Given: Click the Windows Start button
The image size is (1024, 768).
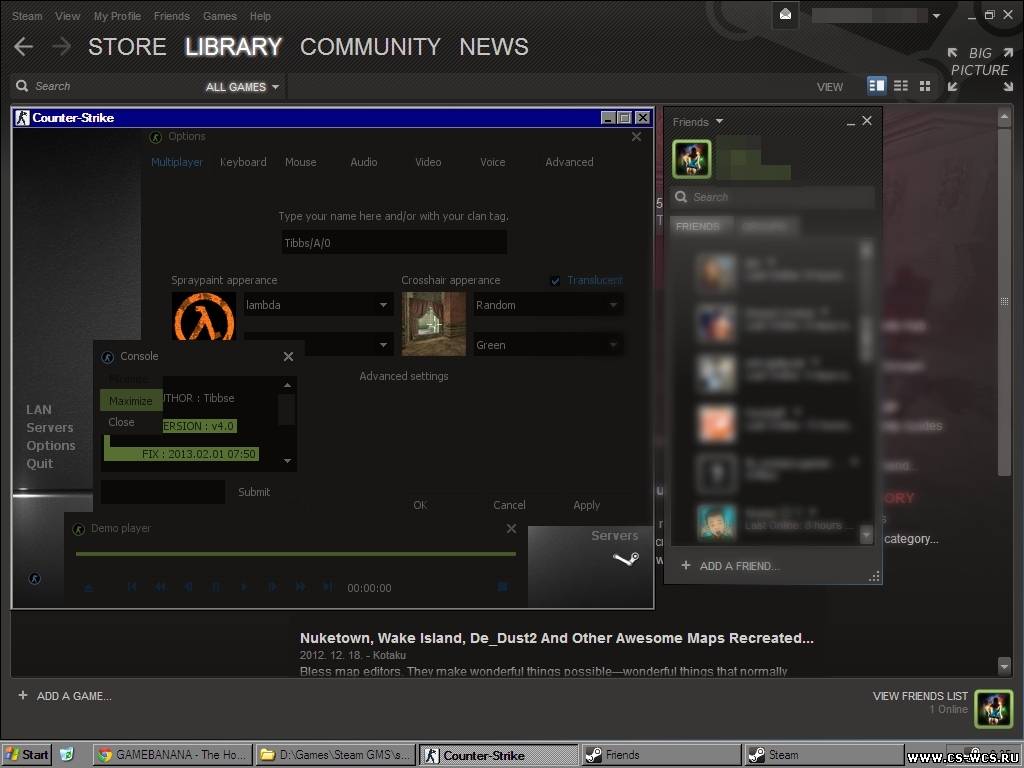Looking at the screenshot, I should pos(26,755).
